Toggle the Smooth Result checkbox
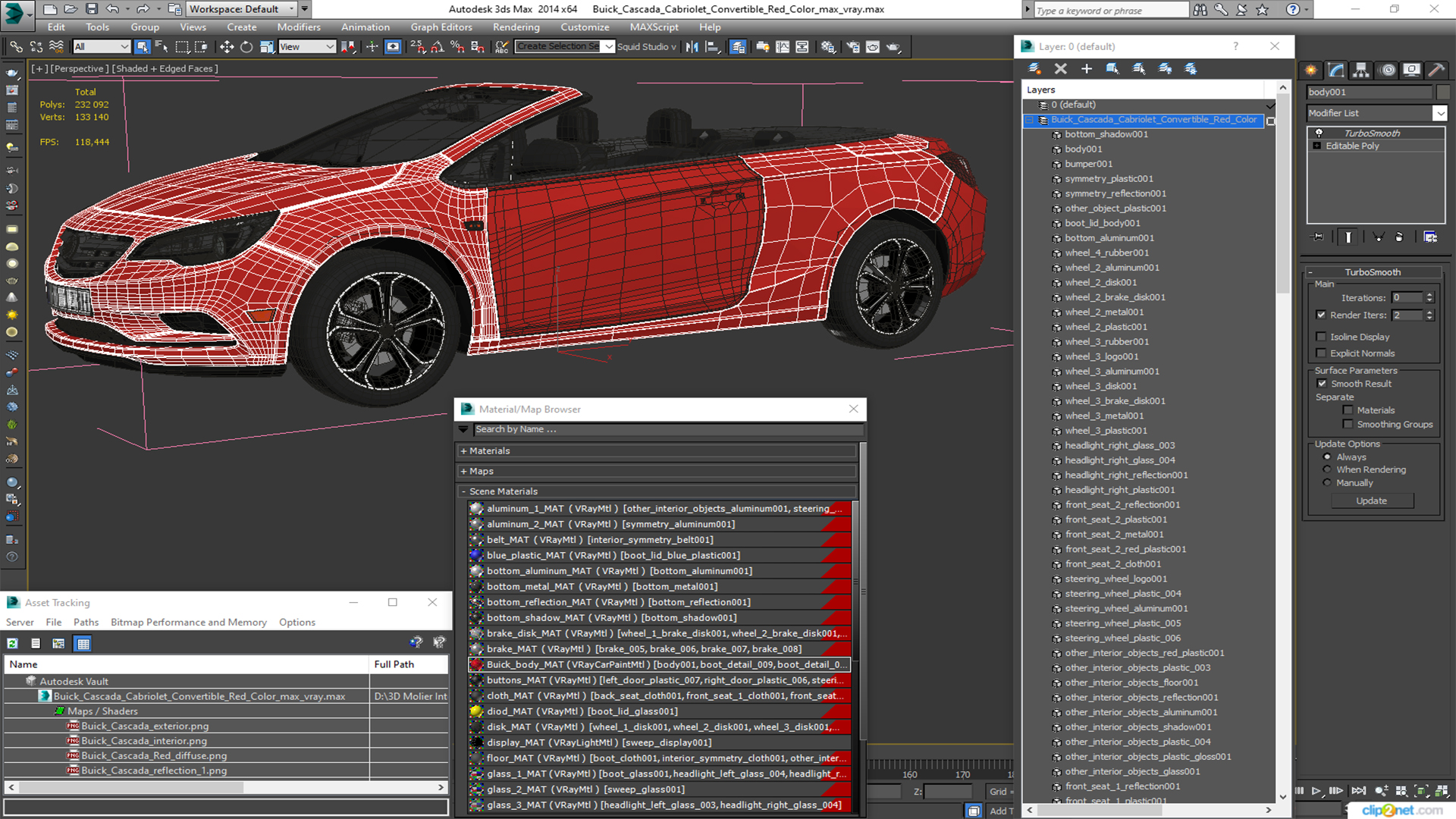1456x819 pixels. pos(1323,384)
